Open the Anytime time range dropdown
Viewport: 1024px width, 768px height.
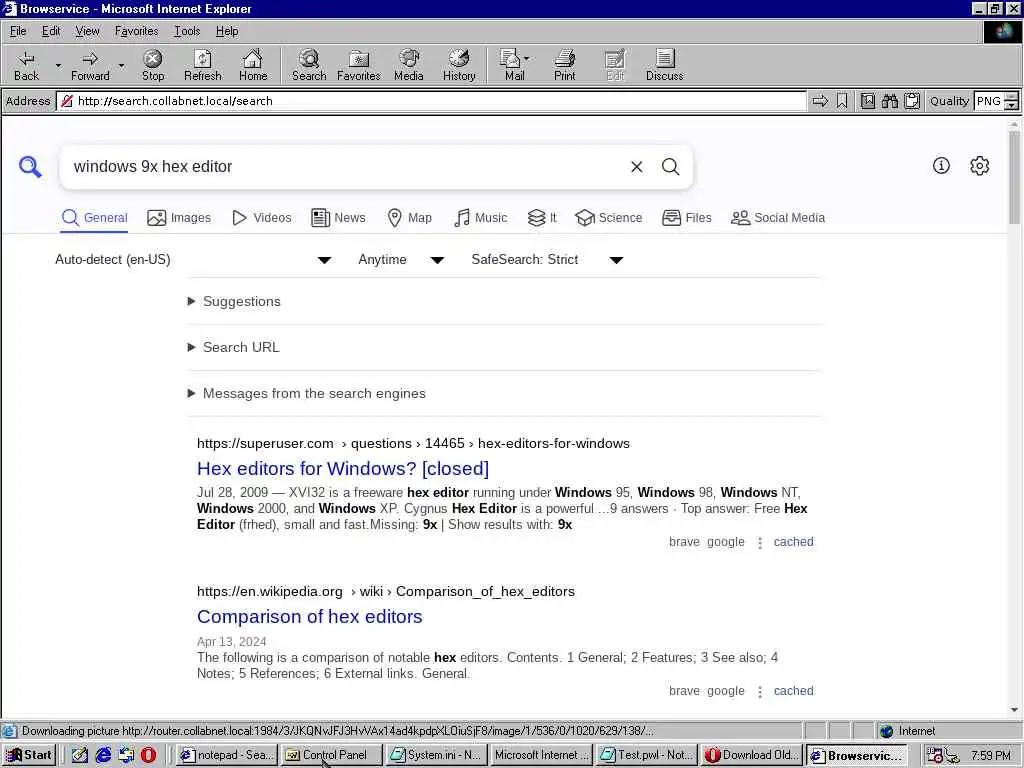click(x=401, y=260)
